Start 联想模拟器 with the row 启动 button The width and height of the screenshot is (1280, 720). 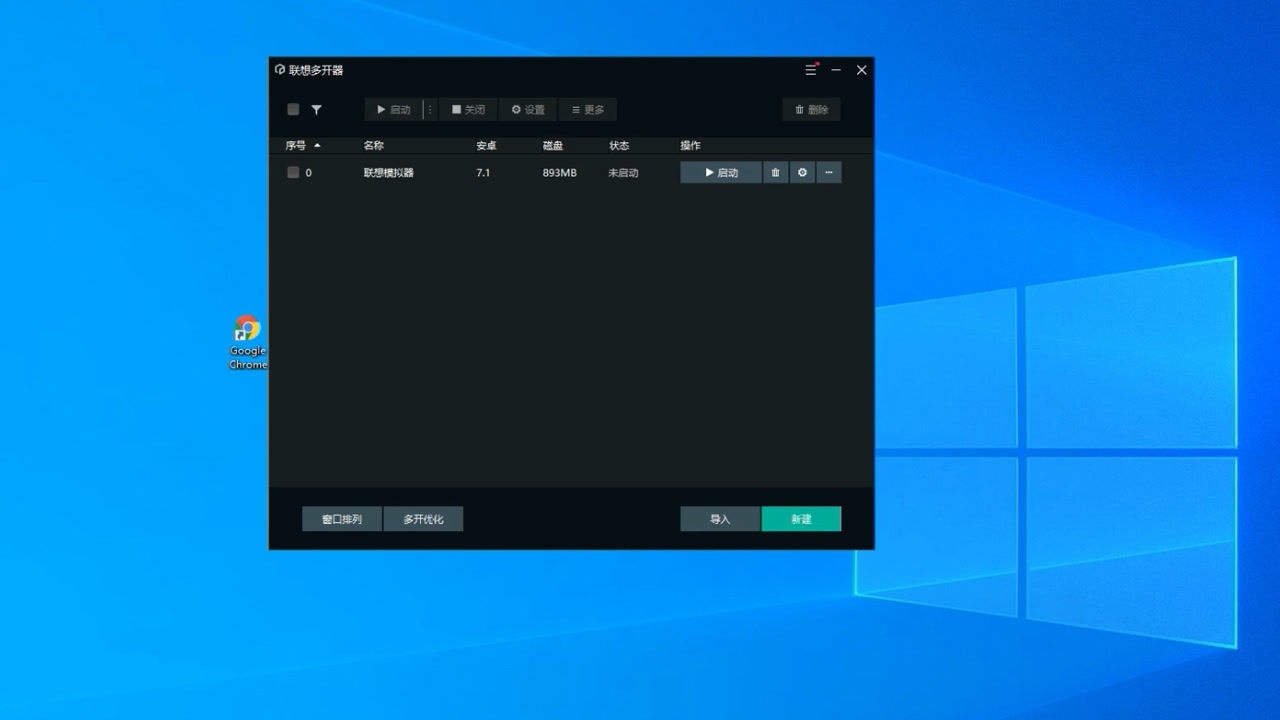point(721,173)
